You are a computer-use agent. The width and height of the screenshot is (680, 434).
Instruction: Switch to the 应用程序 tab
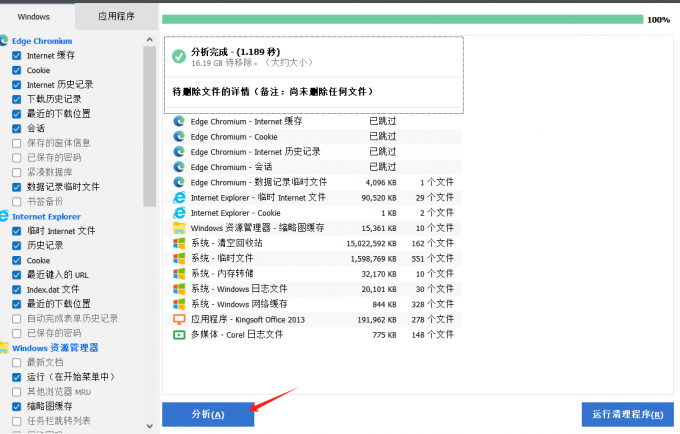[x=116, y=16]
